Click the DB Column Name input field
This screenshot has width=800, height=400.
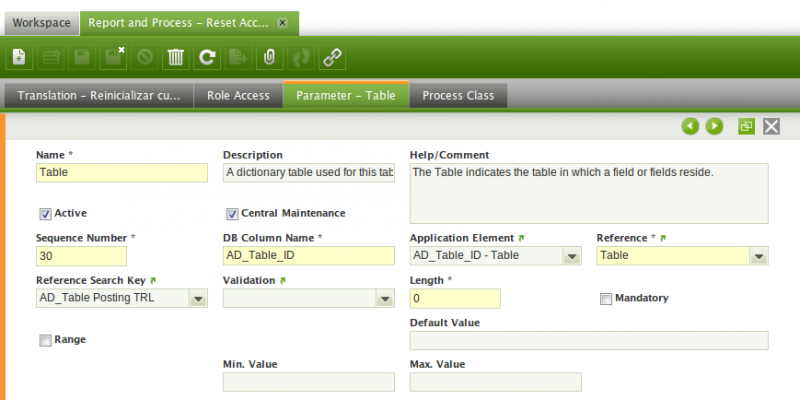coord(308,256)
